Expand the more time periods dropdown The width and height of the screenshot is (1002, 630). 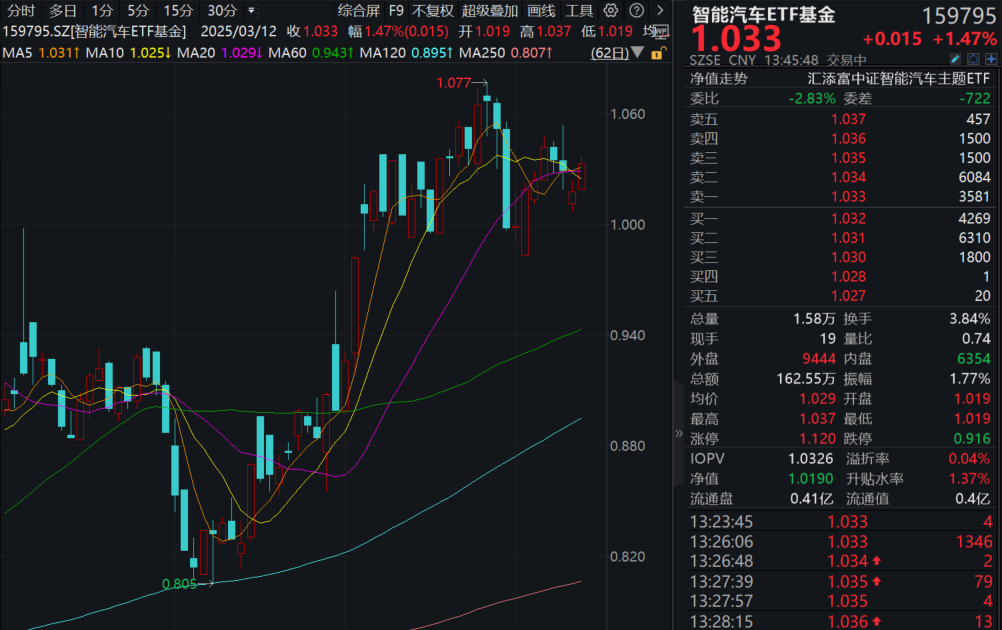click(x=251, y=11)
